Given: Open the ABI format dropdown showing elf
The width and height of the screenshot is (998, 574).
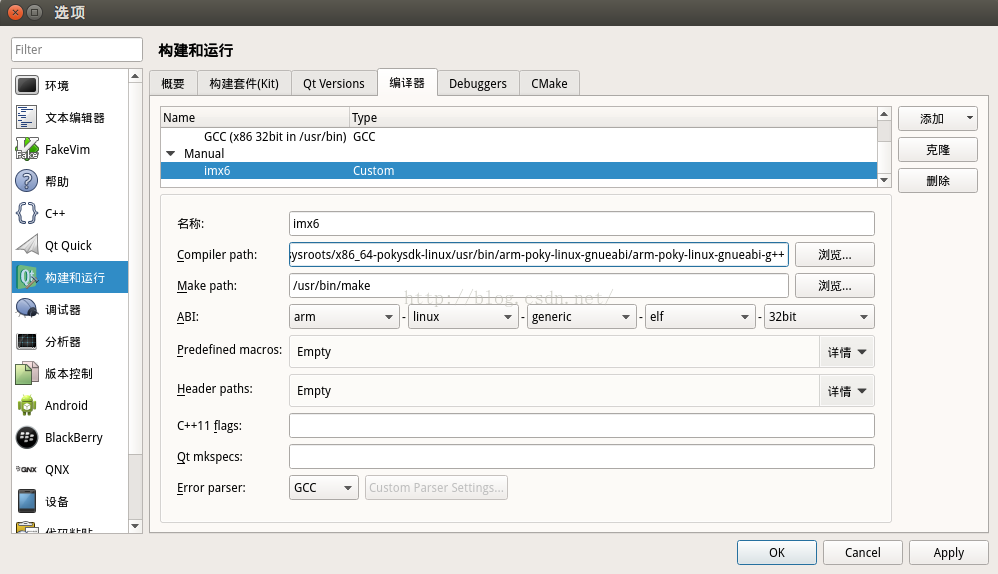Looking at the screenshot, I should point(700,316).
